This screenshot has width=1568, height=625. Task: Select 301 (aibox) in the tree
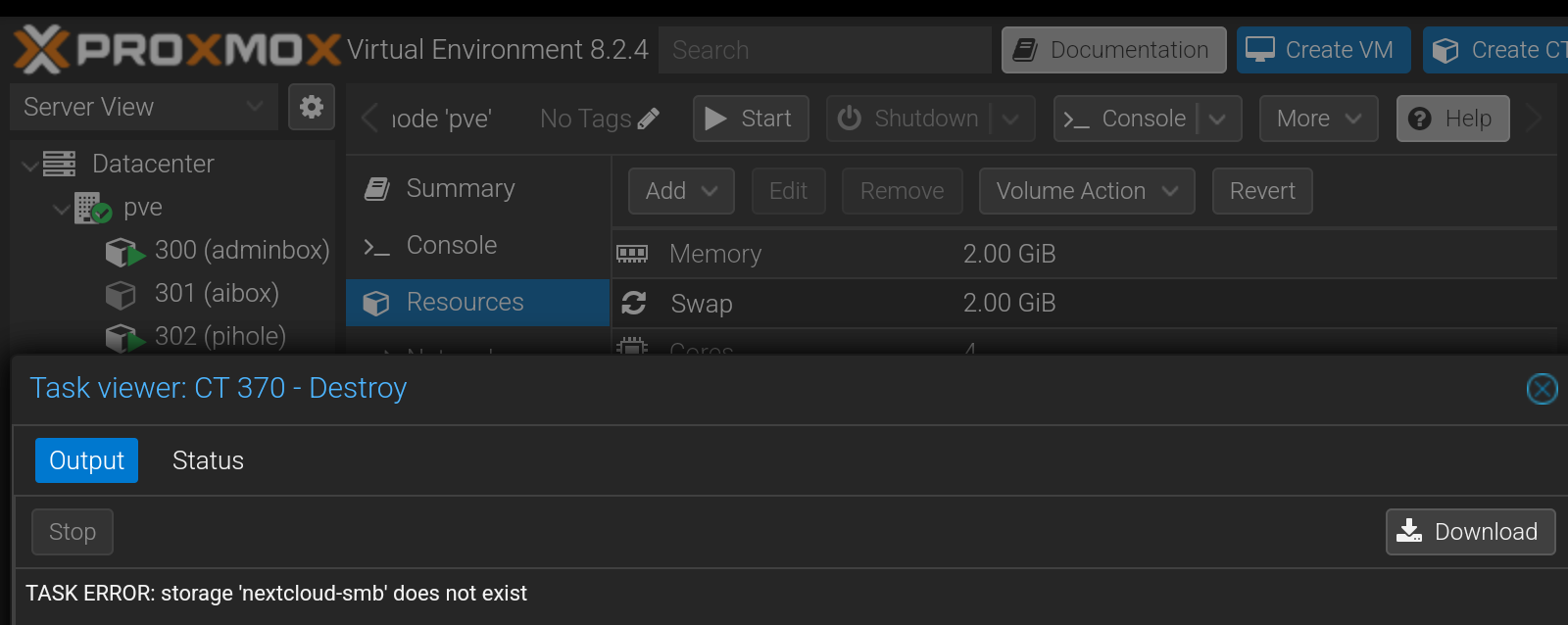pyautogui.click(x=217, y=294)
